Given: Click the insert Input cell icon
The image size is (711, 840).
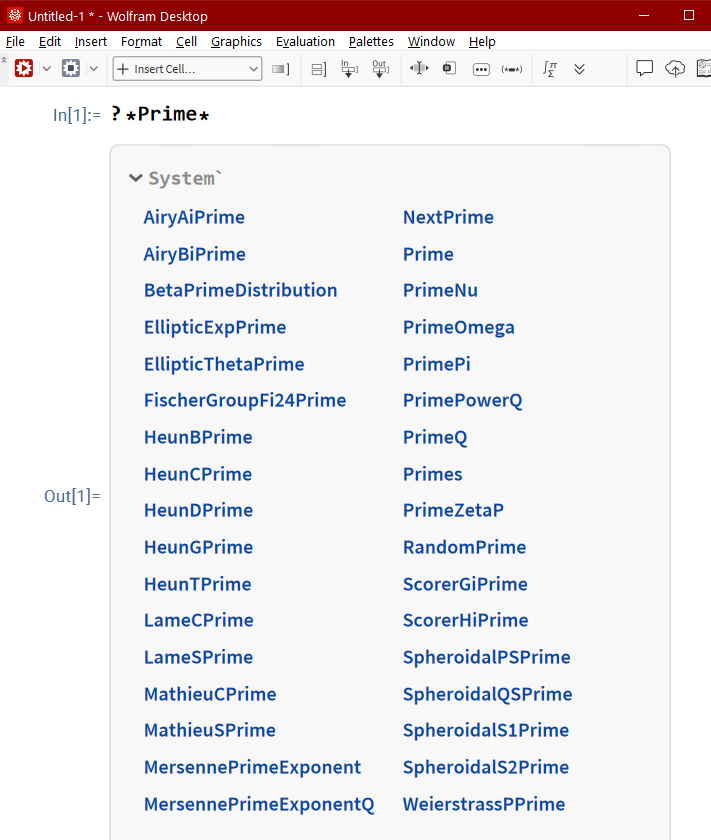Looking at the screenshot, I should 349,69.
